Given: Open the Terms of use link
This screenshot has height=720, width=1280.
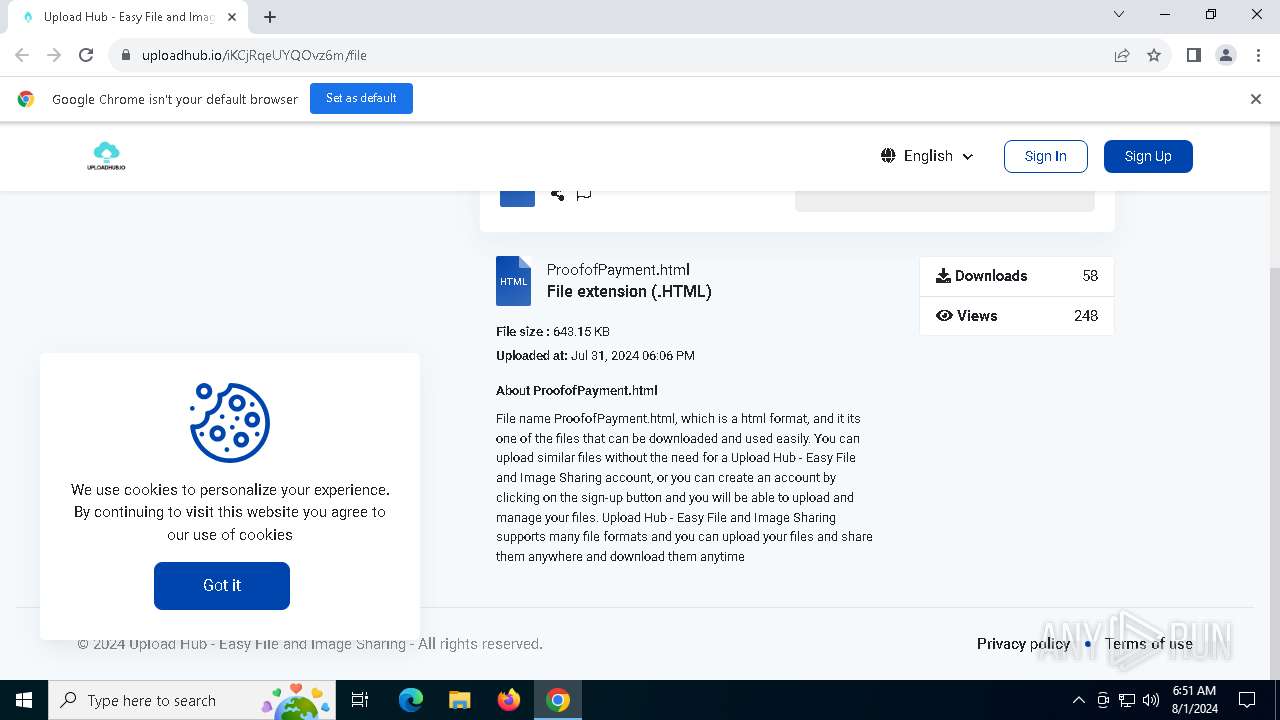Looking at the screenshot, I should (x=1148, y=644).
